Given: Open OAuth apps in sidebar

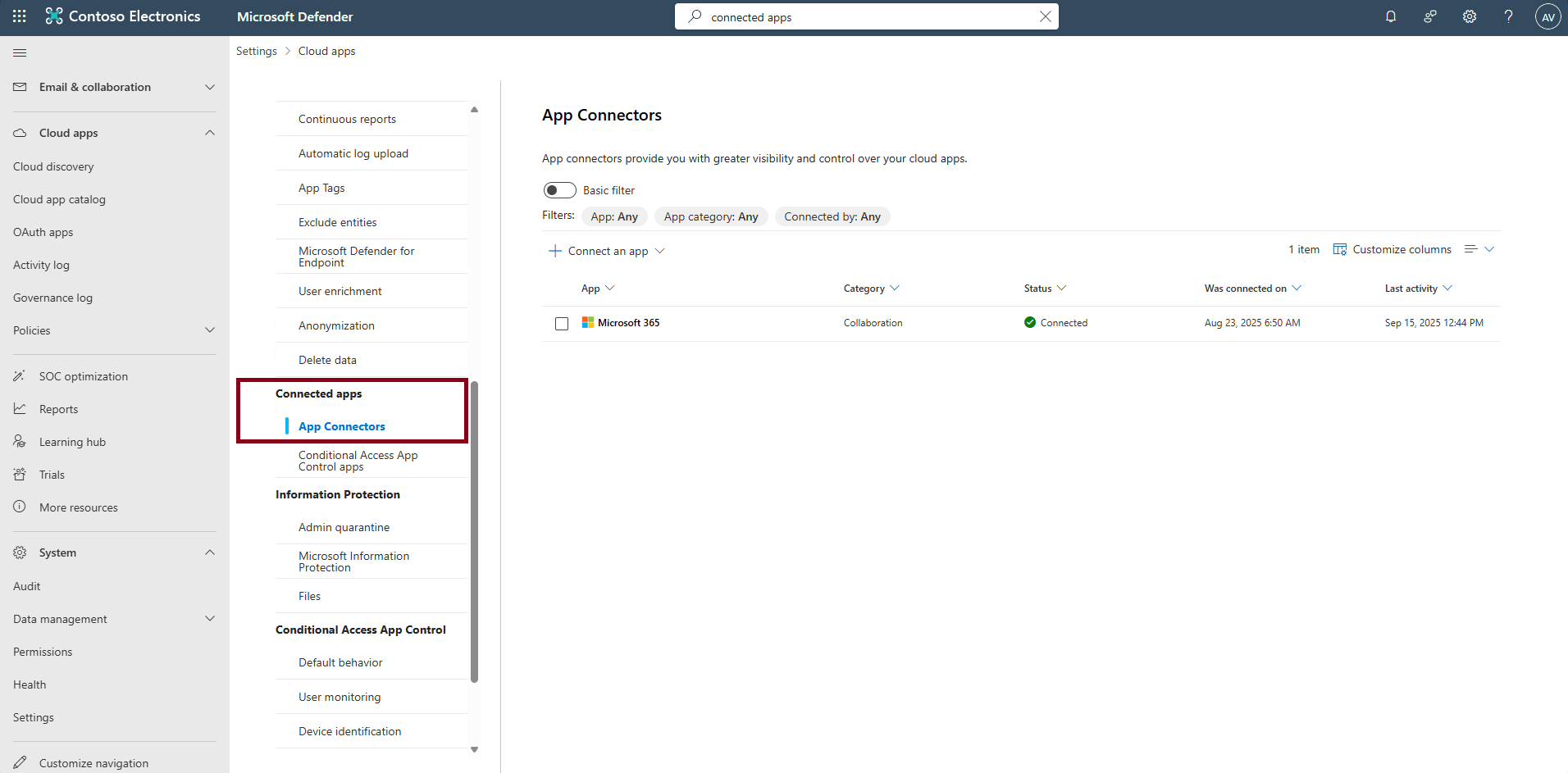Looking at the screenshot, I should (x=43, y=232).
